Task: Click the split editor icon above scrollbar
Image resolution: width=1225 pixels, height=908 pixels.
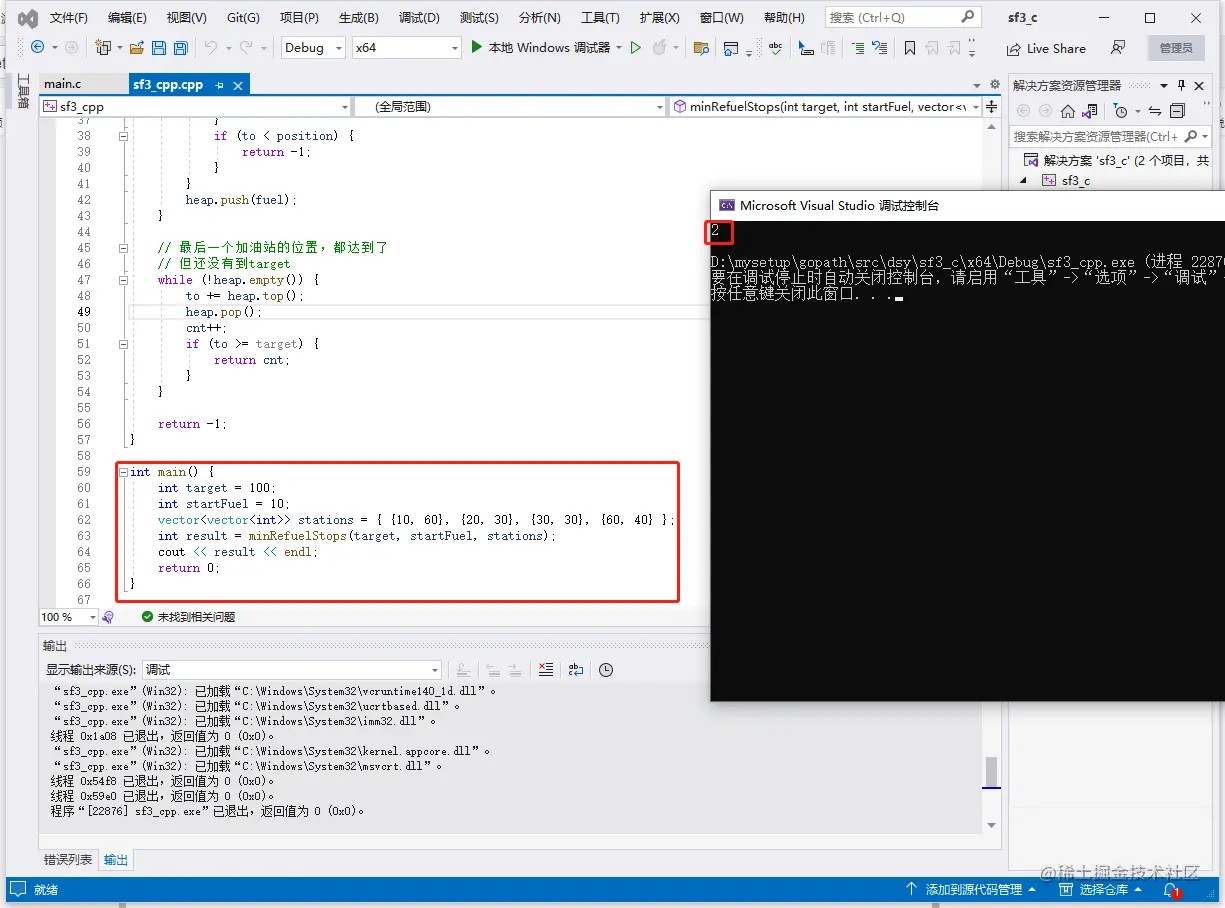Action: pos(992,106)
